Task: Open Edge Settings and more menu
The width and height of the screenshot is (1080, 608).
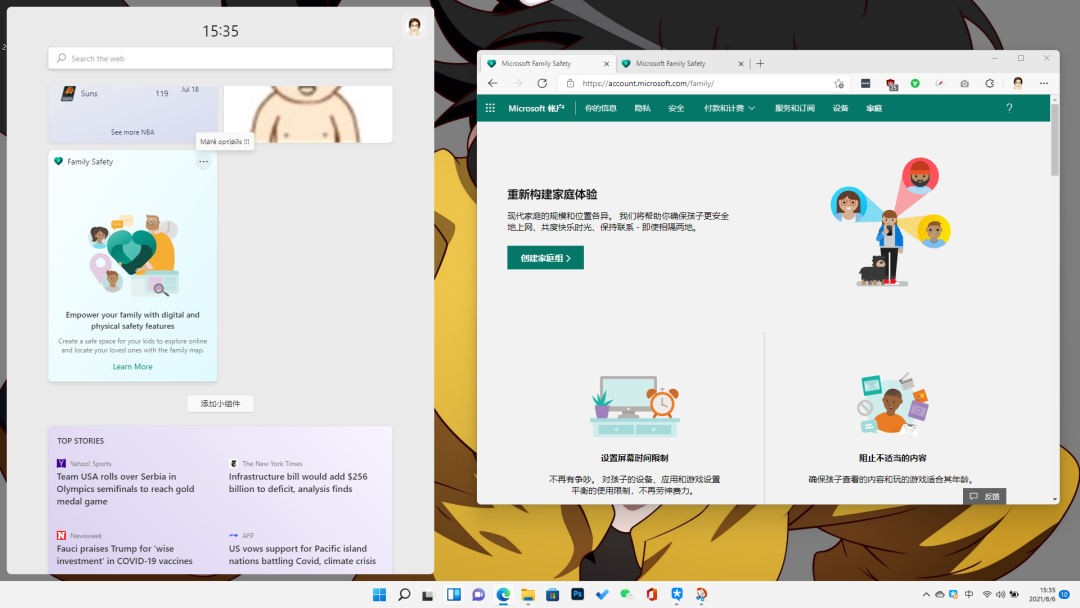Action: [1043, 83]
